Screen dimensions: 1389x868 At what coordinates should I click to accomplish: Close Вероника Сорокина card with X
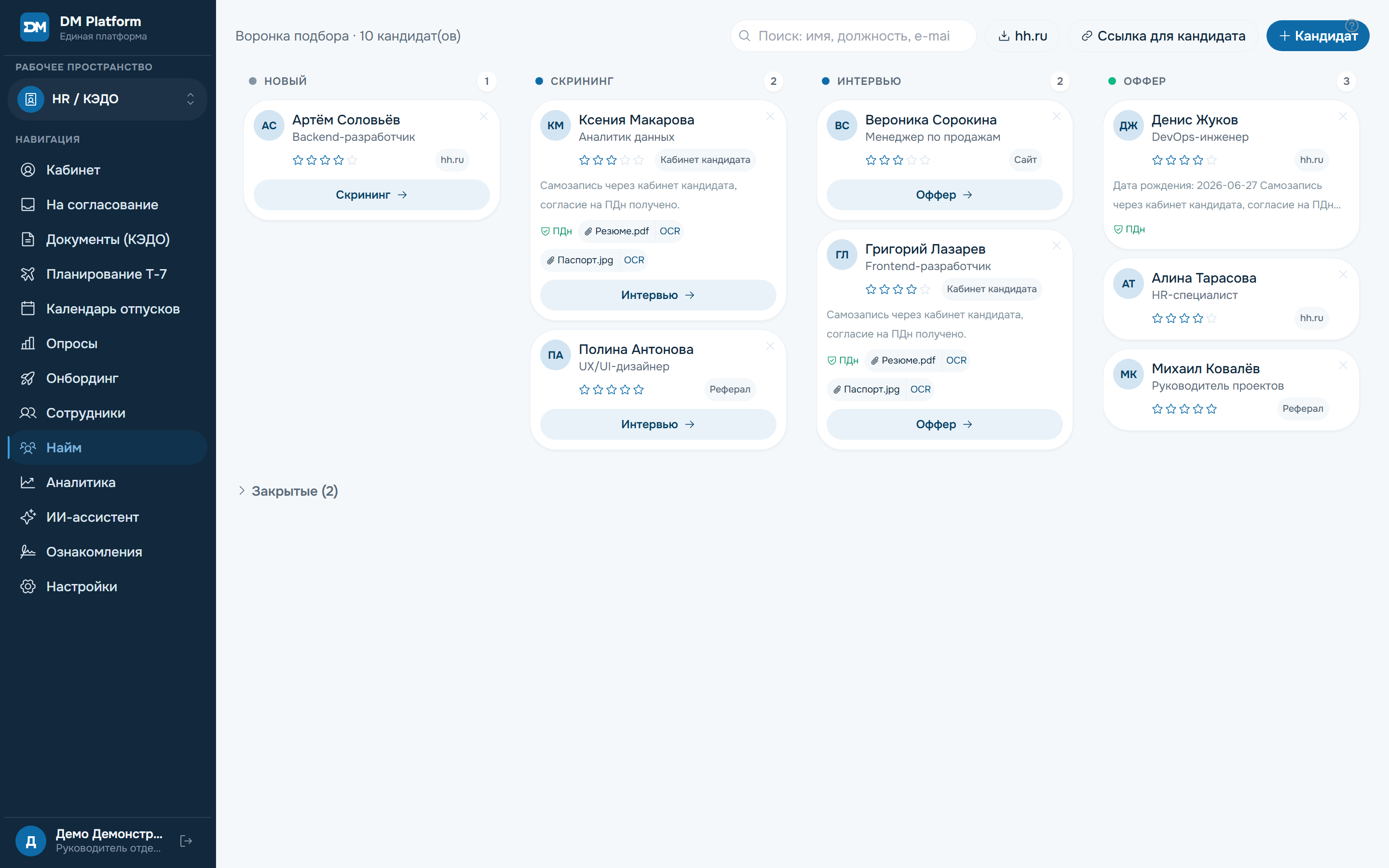tap(1057, 117)
